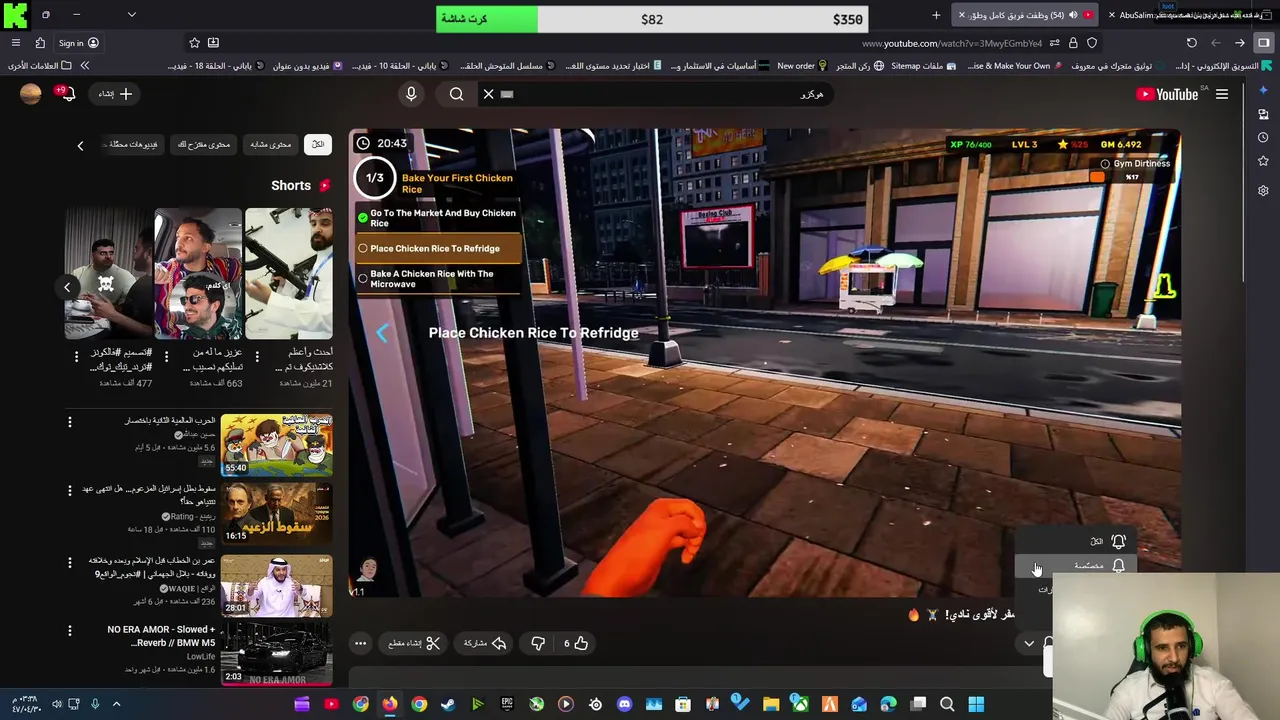
Task: Open the NO ERA AMOR video title
Action: tap(161, 636)
